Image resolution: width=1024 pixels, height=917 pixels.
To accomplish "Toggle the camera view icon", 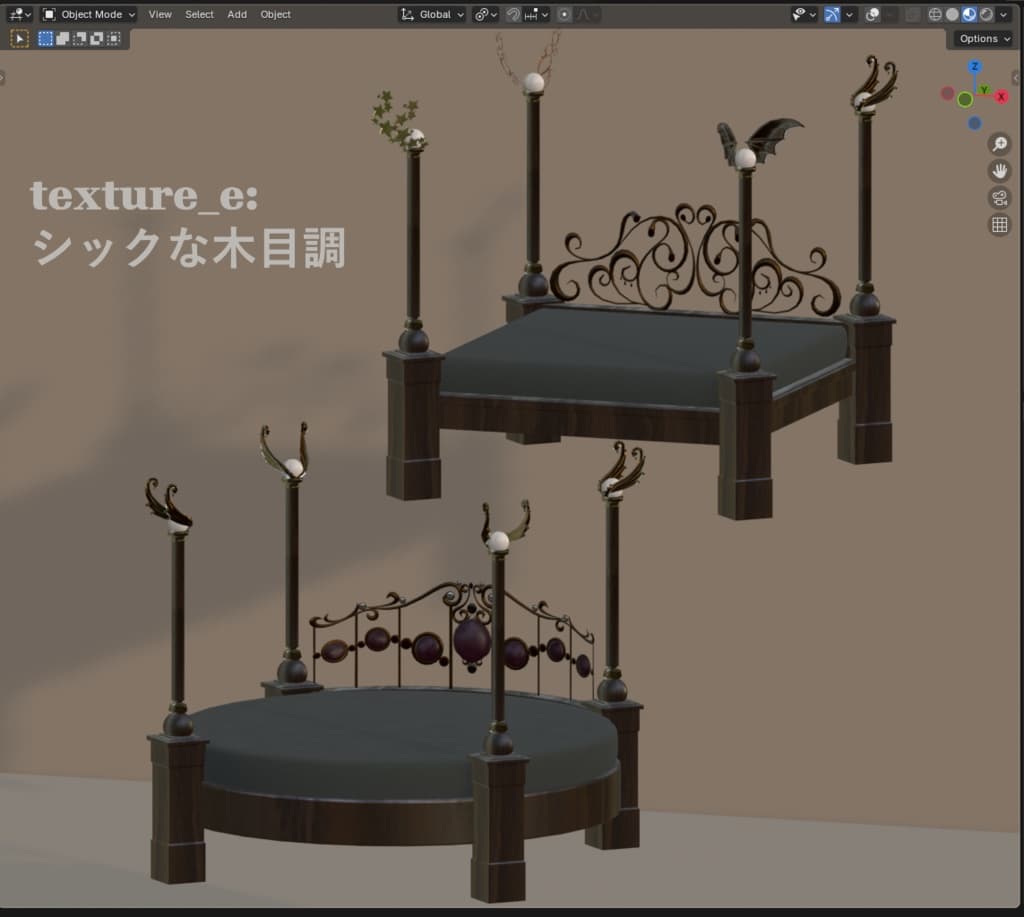I will tap(999, 198).
